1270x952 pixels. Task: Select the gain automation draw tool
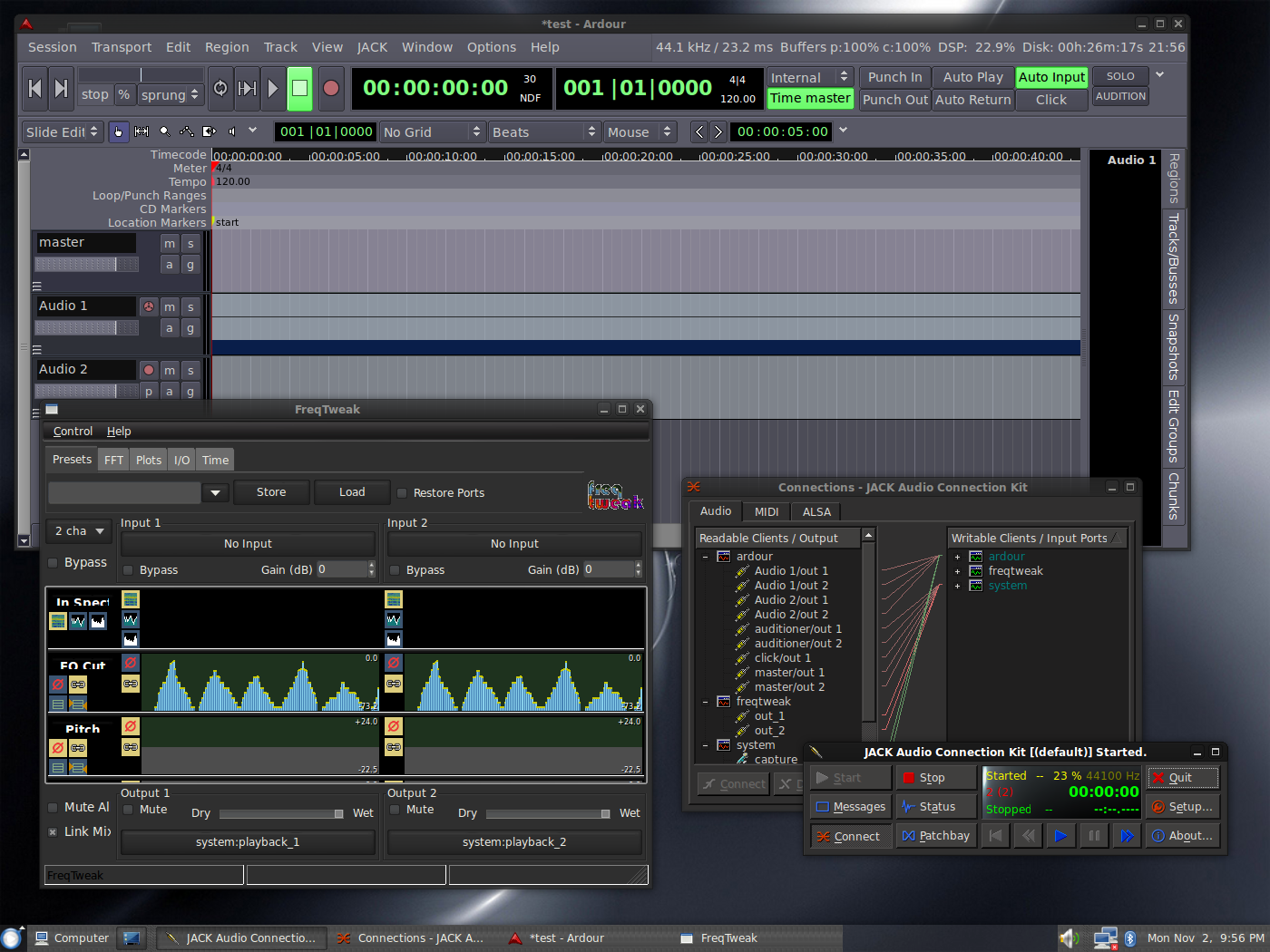(x=187, y=131)
